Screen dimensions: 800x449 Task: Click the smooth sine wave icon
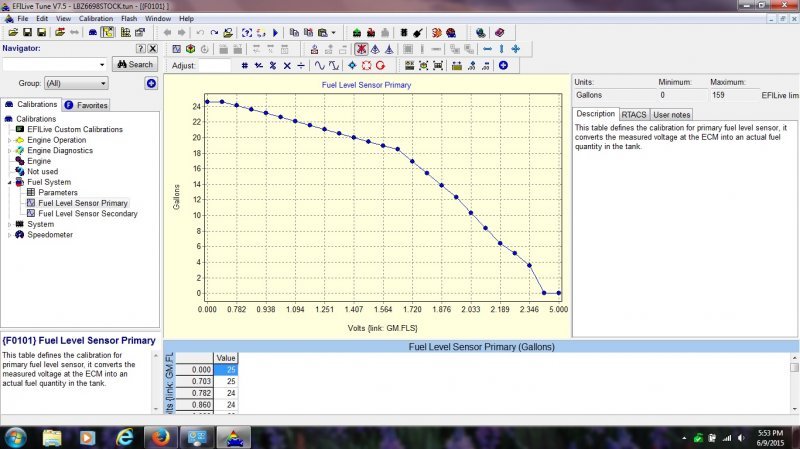click(x=320, y=65)
